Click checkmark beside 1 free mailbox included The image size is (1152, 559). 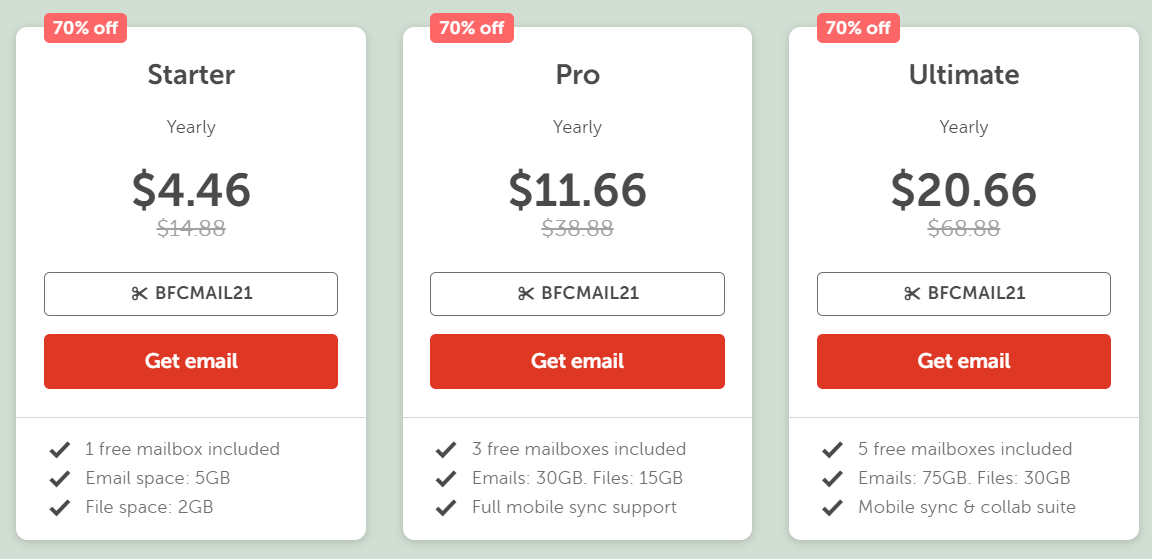pyautogui.click(x=60, y=450)
